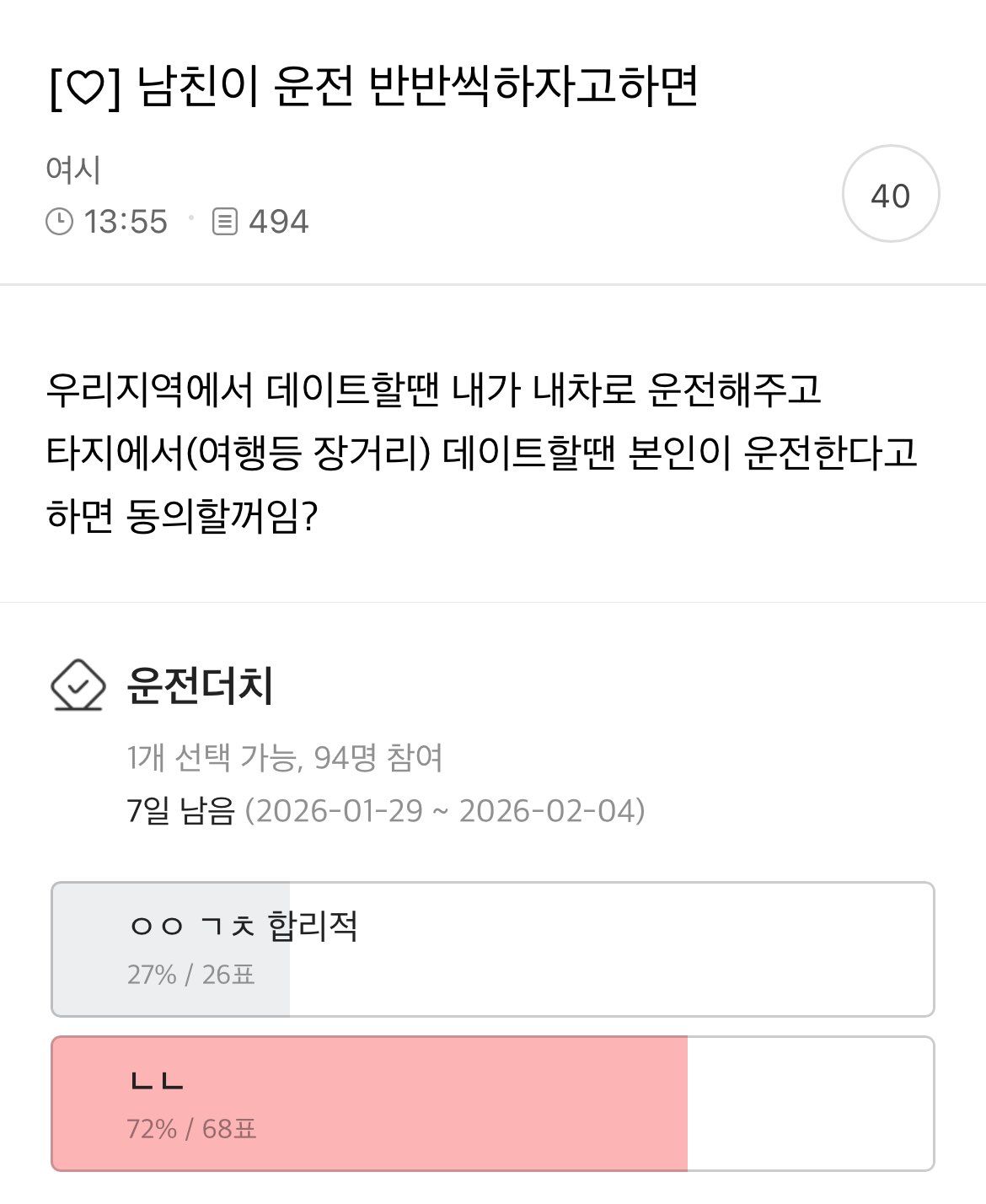Click the 72% / 68표 vote result

191,1128
